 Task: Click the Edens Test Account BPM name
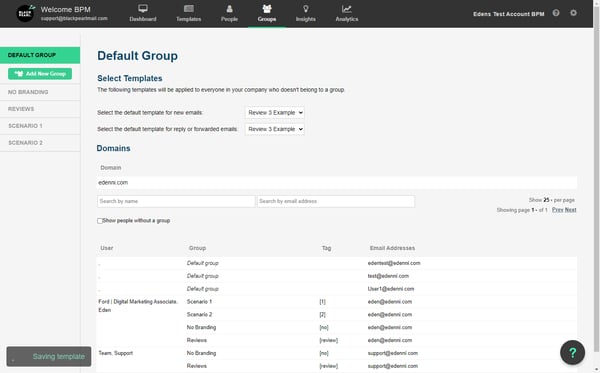pos(509,14)
